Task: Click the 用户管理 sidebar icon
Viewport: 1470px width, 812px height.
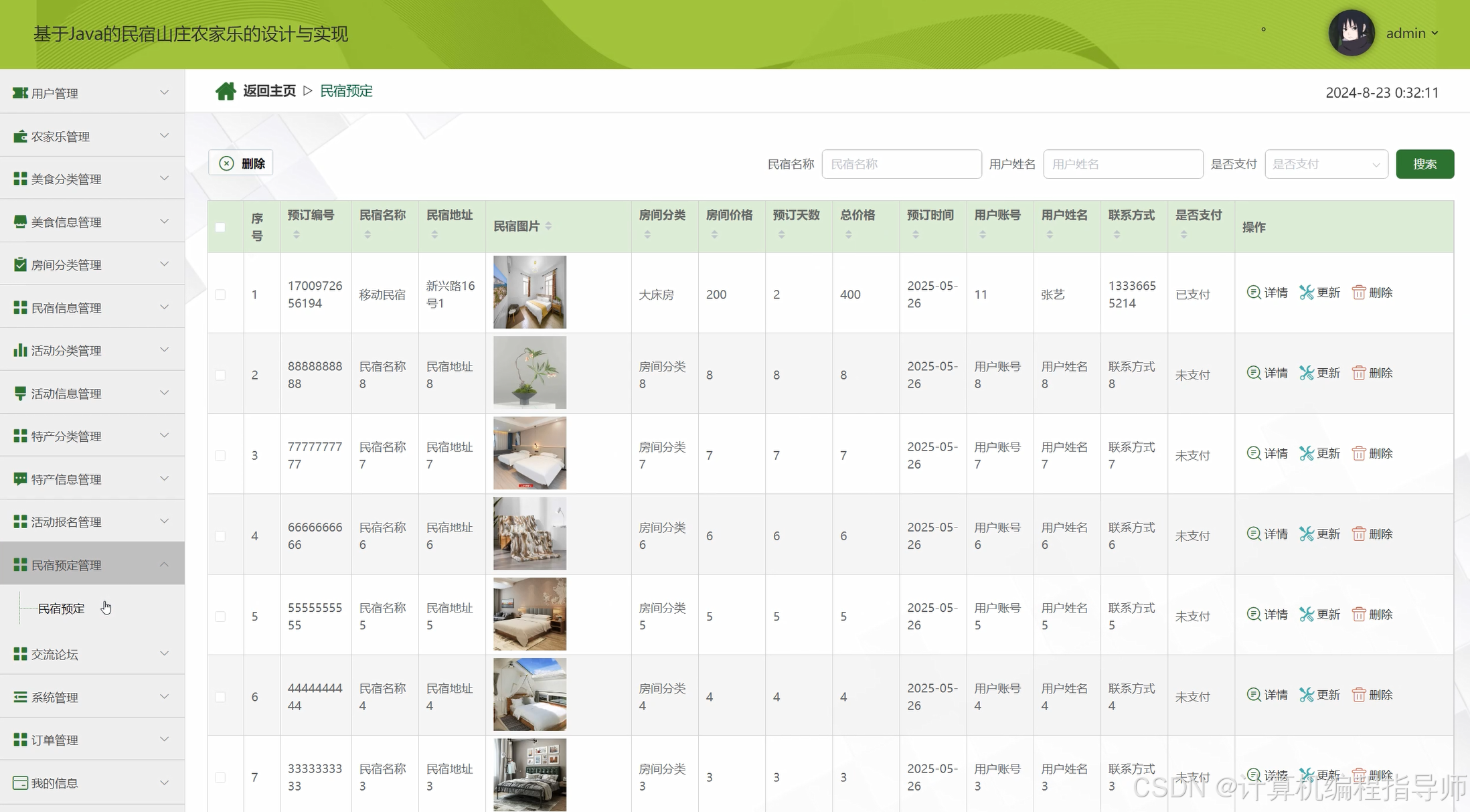Action: tap(20, 93)
